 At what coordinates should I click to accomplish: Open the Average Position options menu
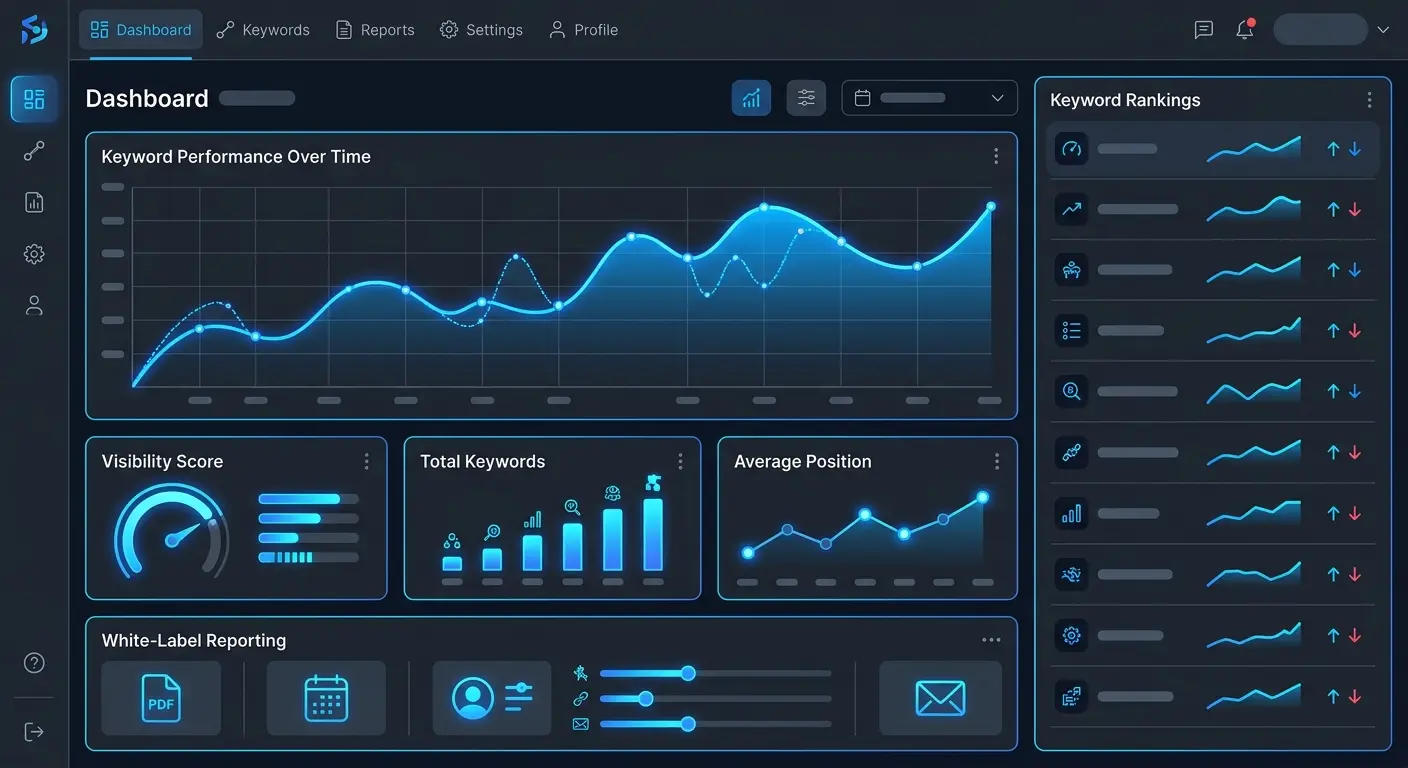[x=996, y=461]
